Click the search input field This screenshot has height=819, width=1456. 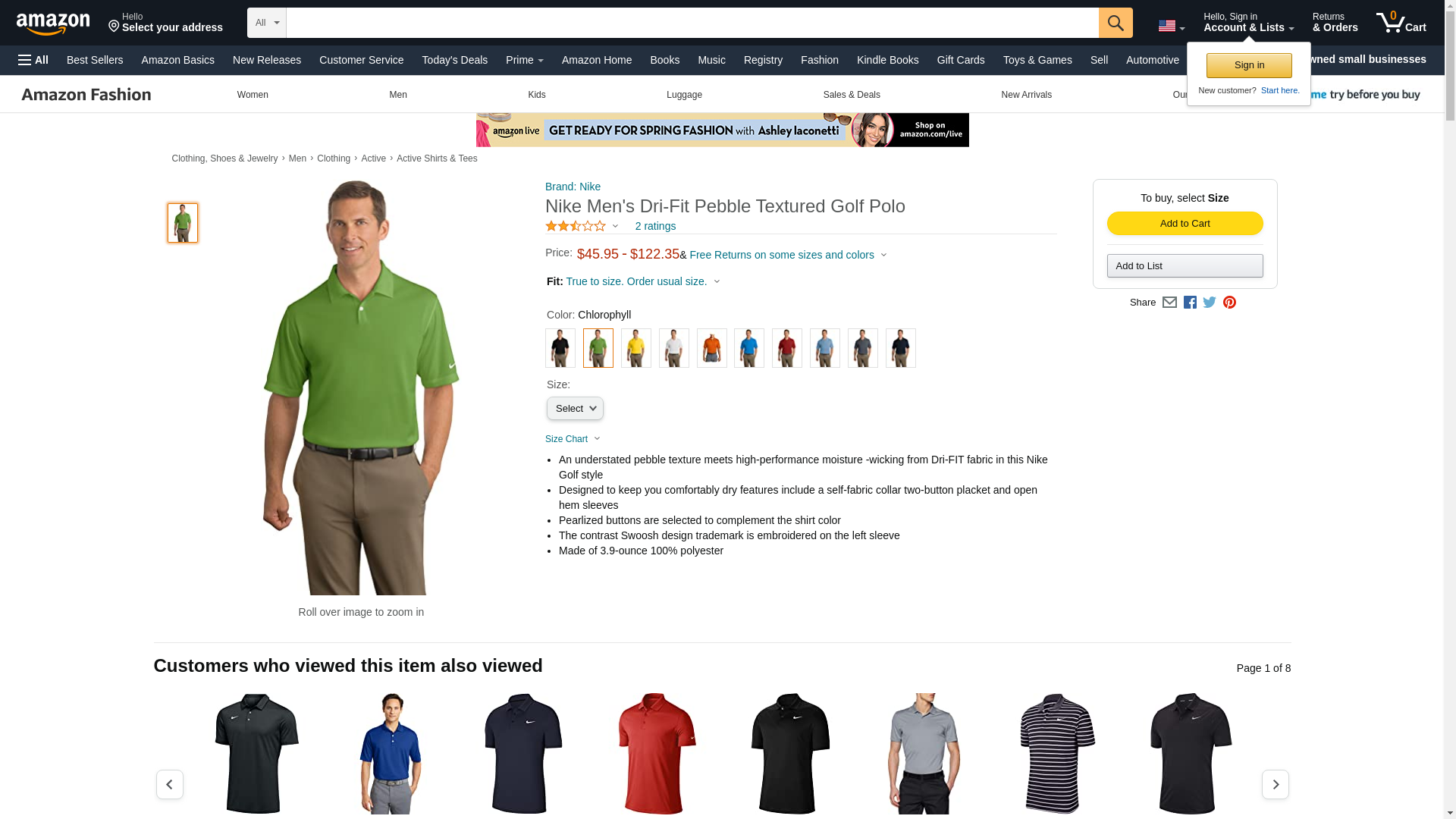[x=692, y=23]
